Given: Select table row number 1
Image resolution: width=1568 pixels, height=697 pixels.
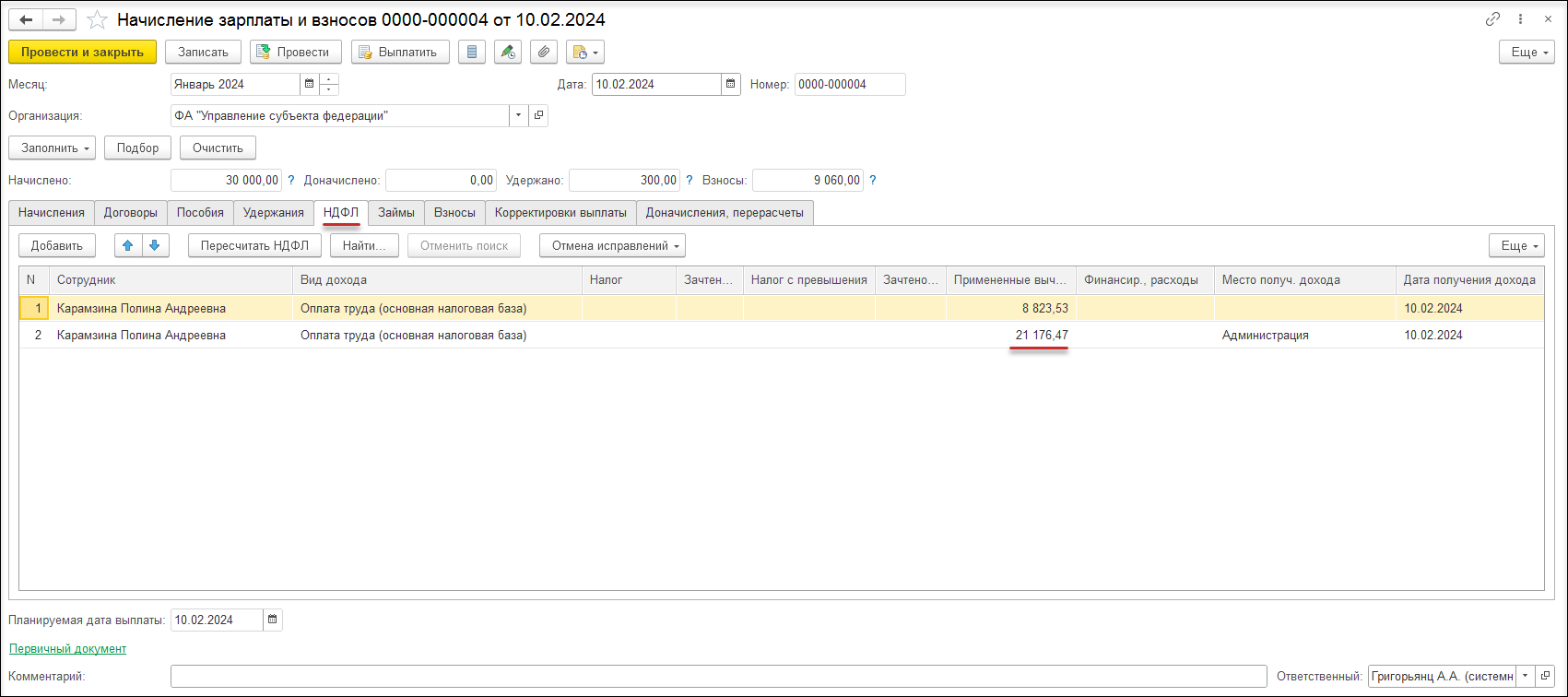Looking at the screenshot, I should [x=782, y=308].
